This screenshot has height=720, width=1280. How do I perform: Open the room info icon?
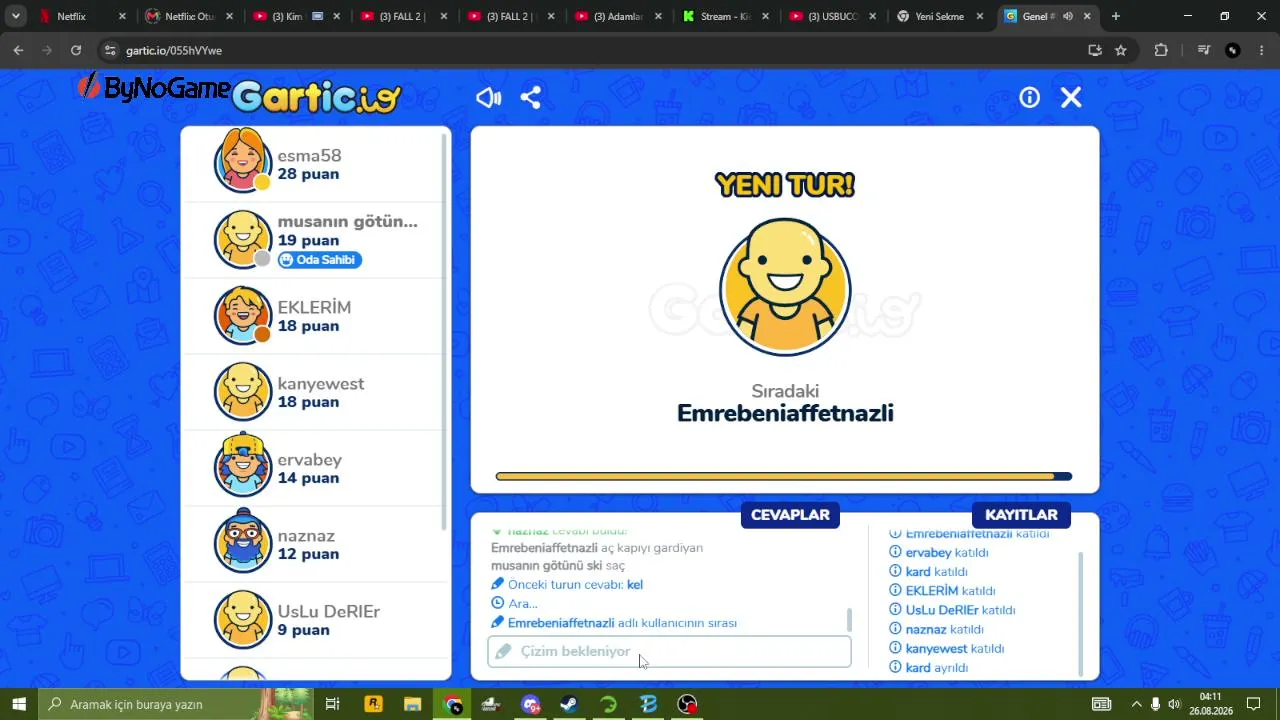1029,97
